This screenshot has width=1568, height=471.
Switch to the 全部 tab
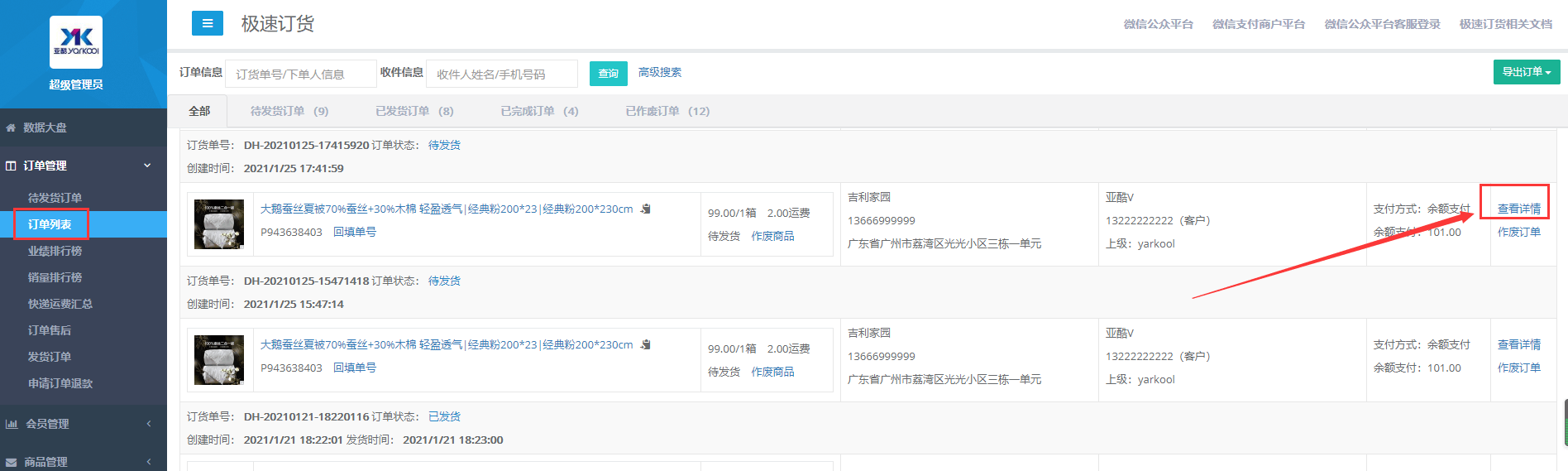[199, 111]
